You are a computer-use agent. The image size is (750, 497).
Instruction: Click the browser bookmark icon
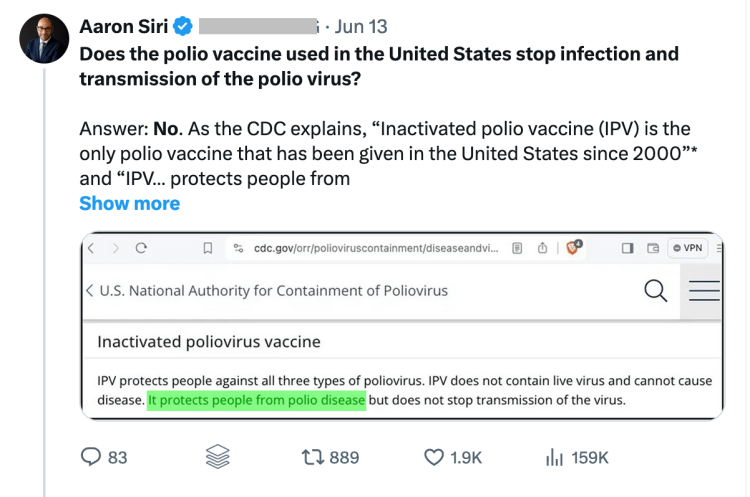click(x=207, y=248)
